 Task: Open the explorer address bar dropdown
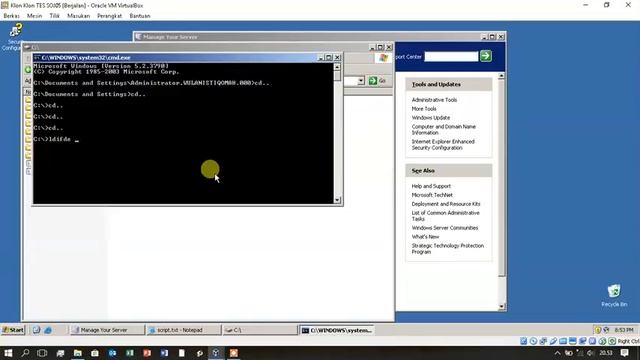pyautogui.click(x=361, y=81)
